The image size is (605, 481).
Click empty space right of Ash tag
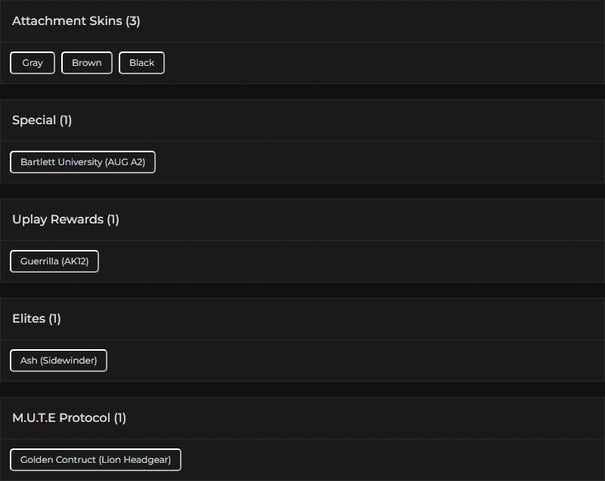click(350, 360)
